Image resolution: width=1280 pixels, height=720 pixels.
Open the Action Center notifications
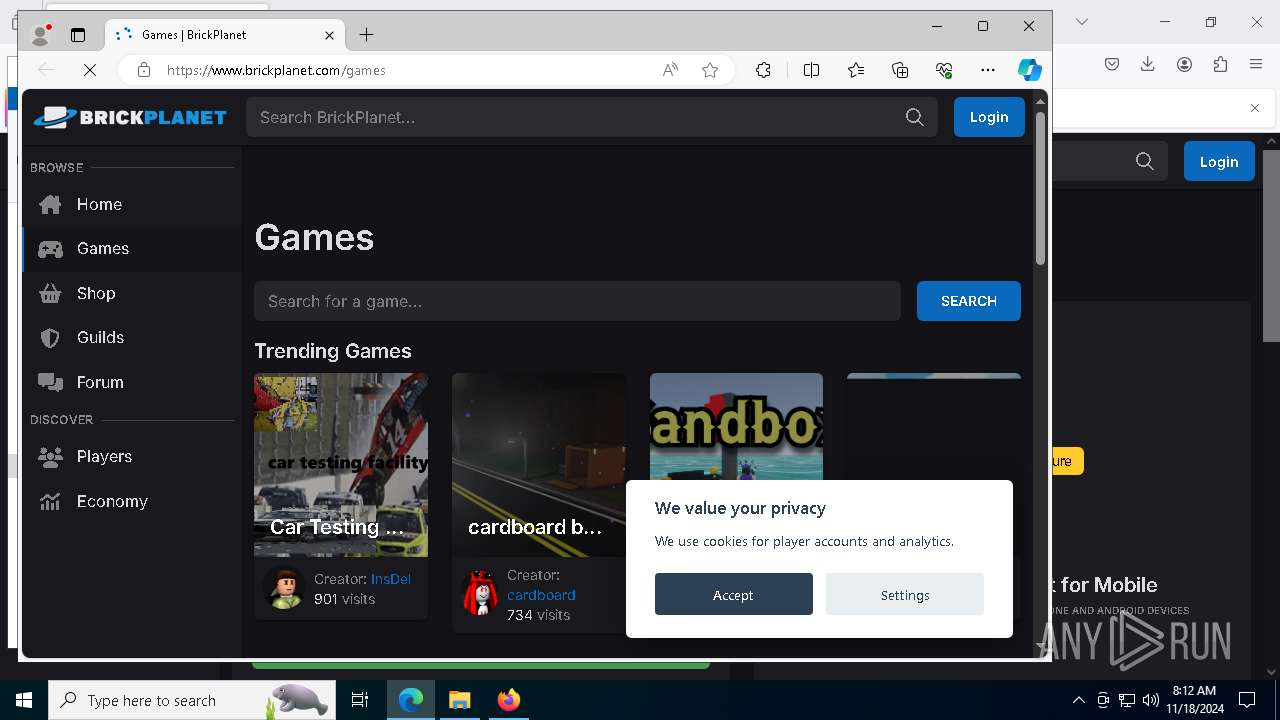1247,700
